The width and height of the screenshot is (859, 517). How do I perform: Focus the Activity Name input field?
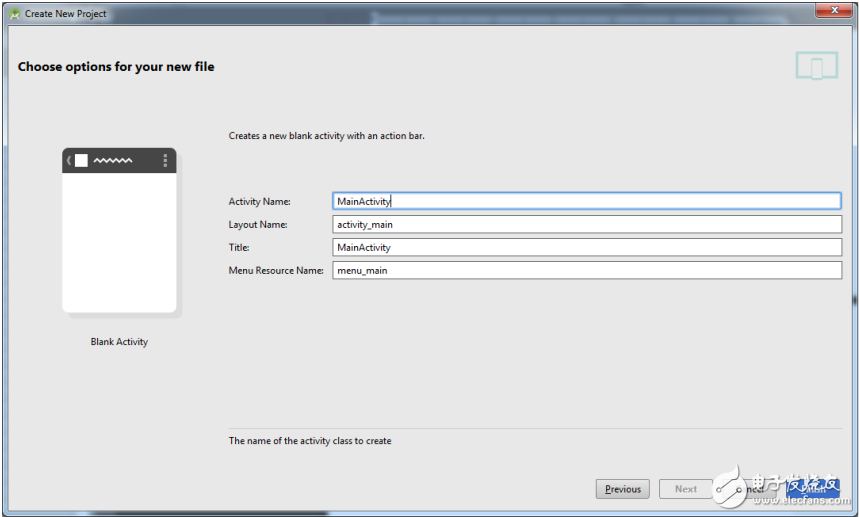(x=587, y=201)
